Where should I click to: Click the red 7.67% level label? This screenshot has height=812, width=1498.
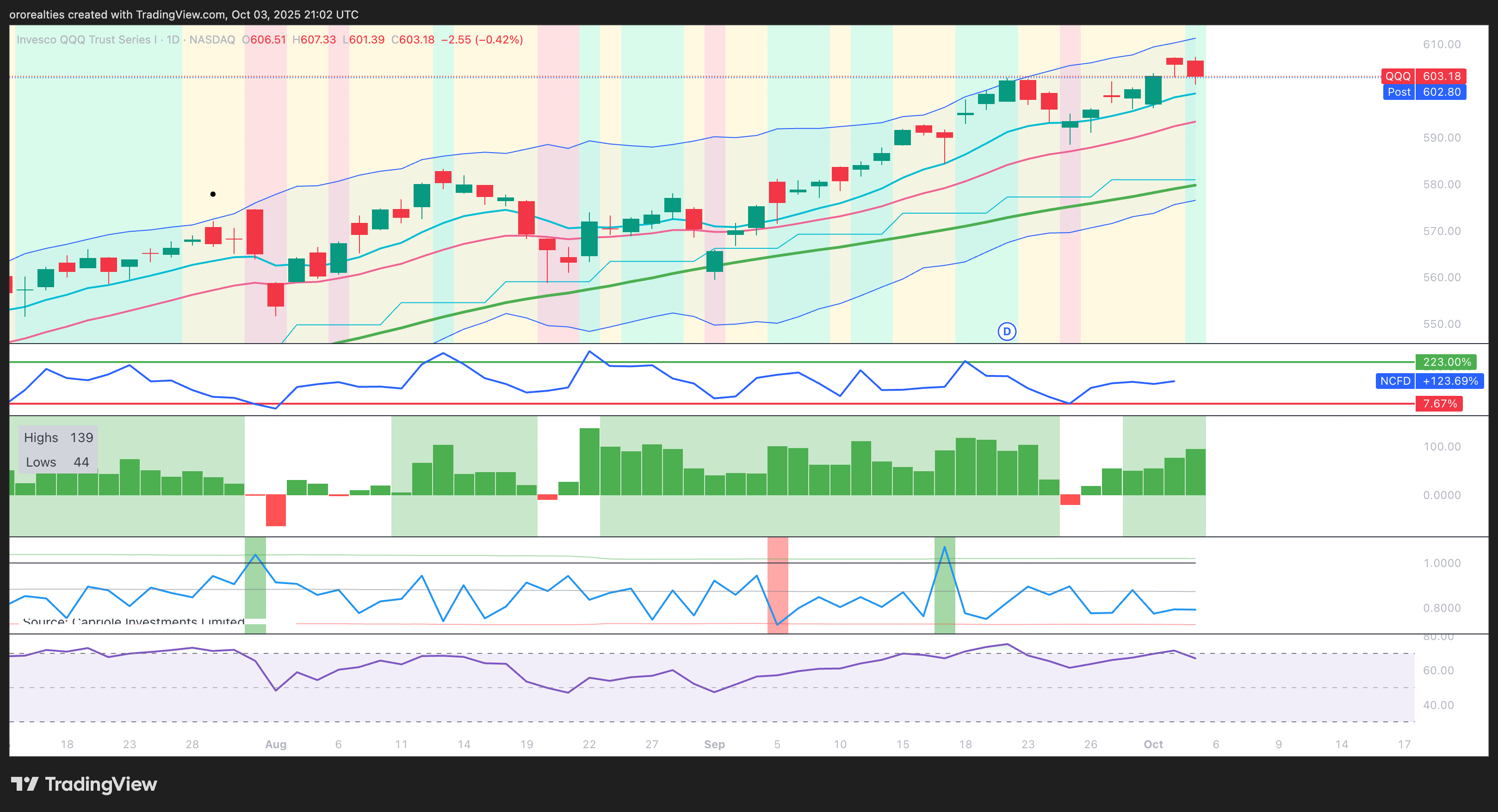[1439, 403]
